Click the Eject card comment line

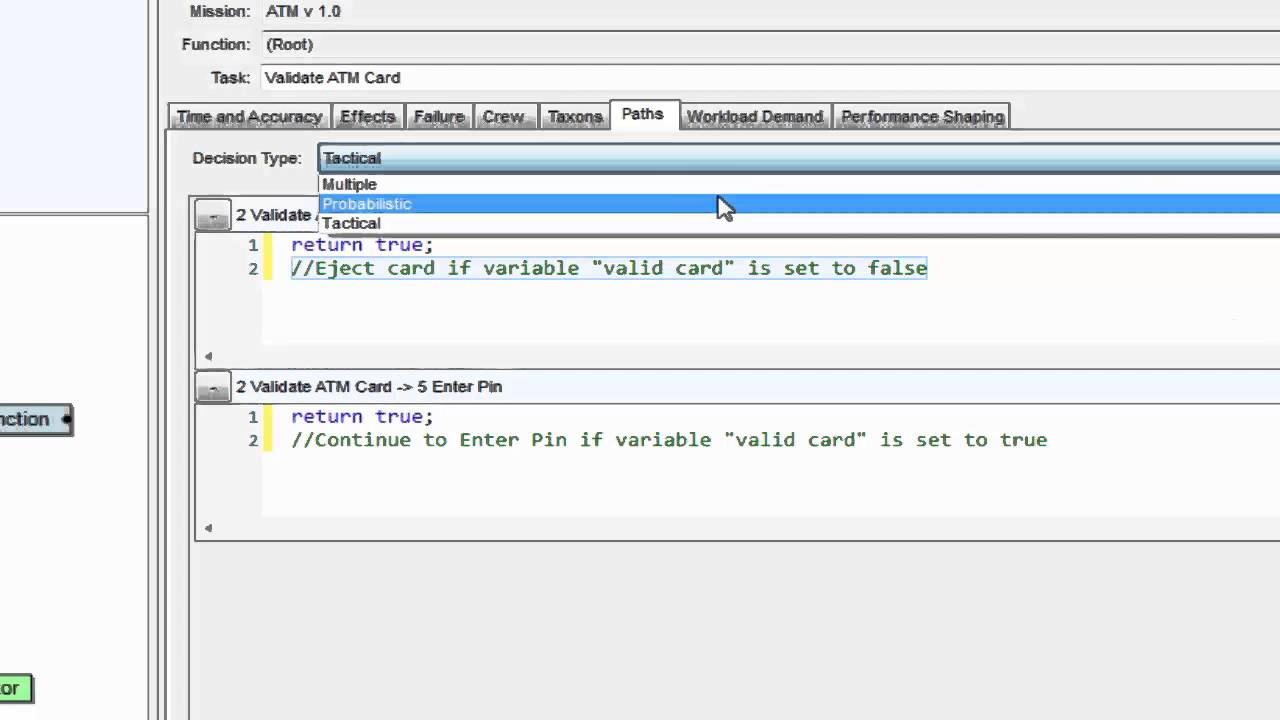[609, 268]
